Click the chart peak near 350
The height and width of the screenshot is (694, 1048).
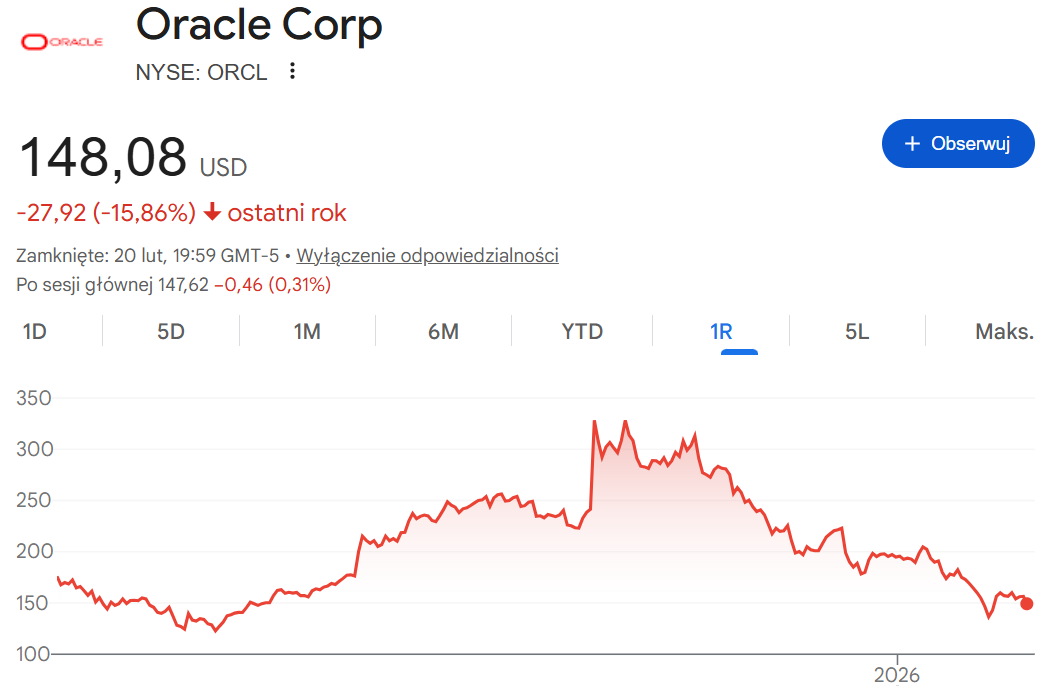pyautogui.click(x=595, y=422)
